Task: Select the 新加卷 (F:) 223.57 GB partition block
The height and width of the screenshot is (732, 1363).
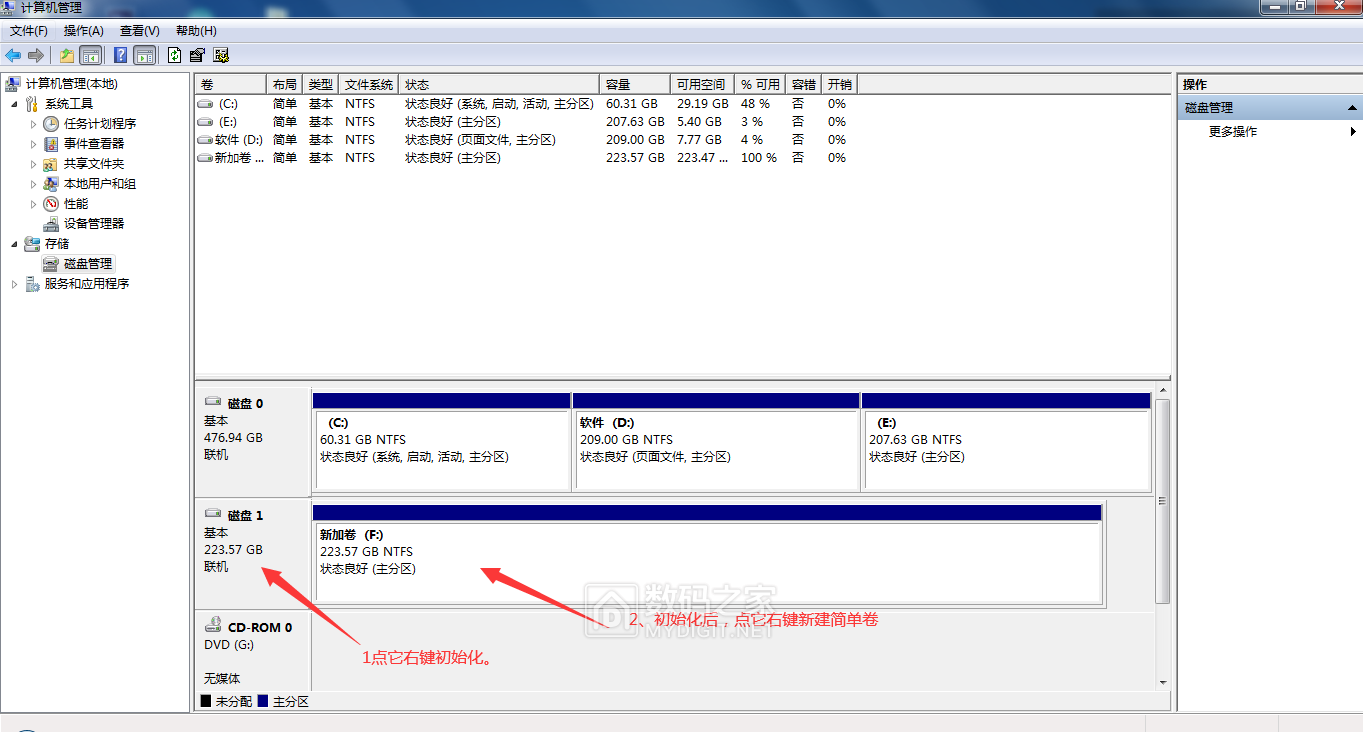Action: click(708, 553)
